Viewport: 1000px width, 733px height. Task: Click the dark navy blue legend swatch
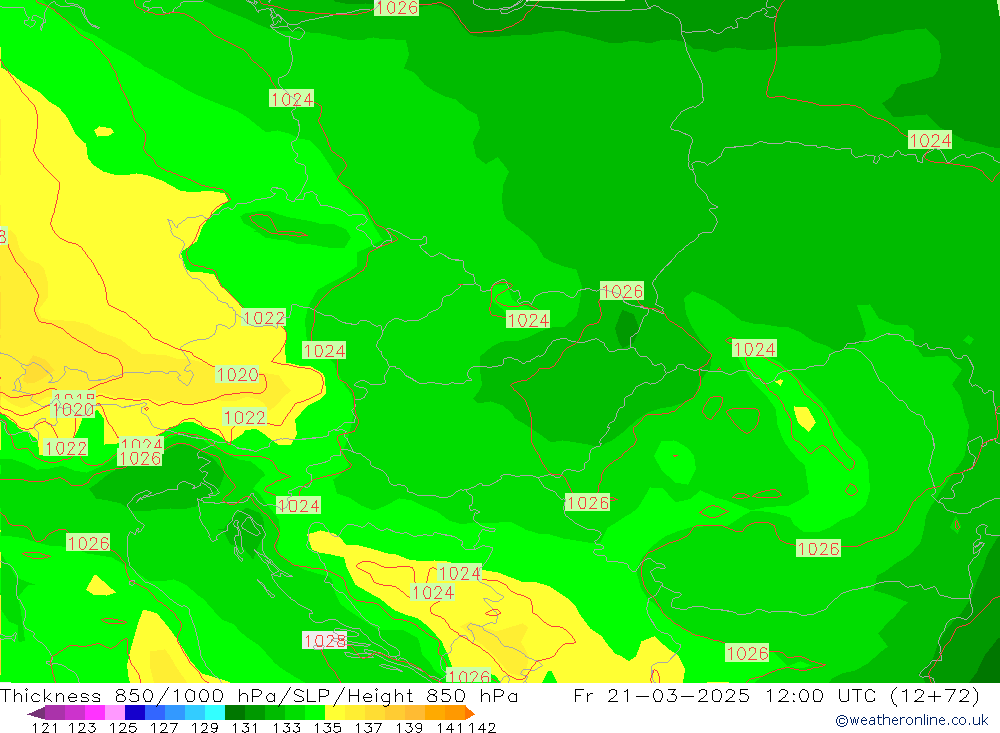point(135,713)
